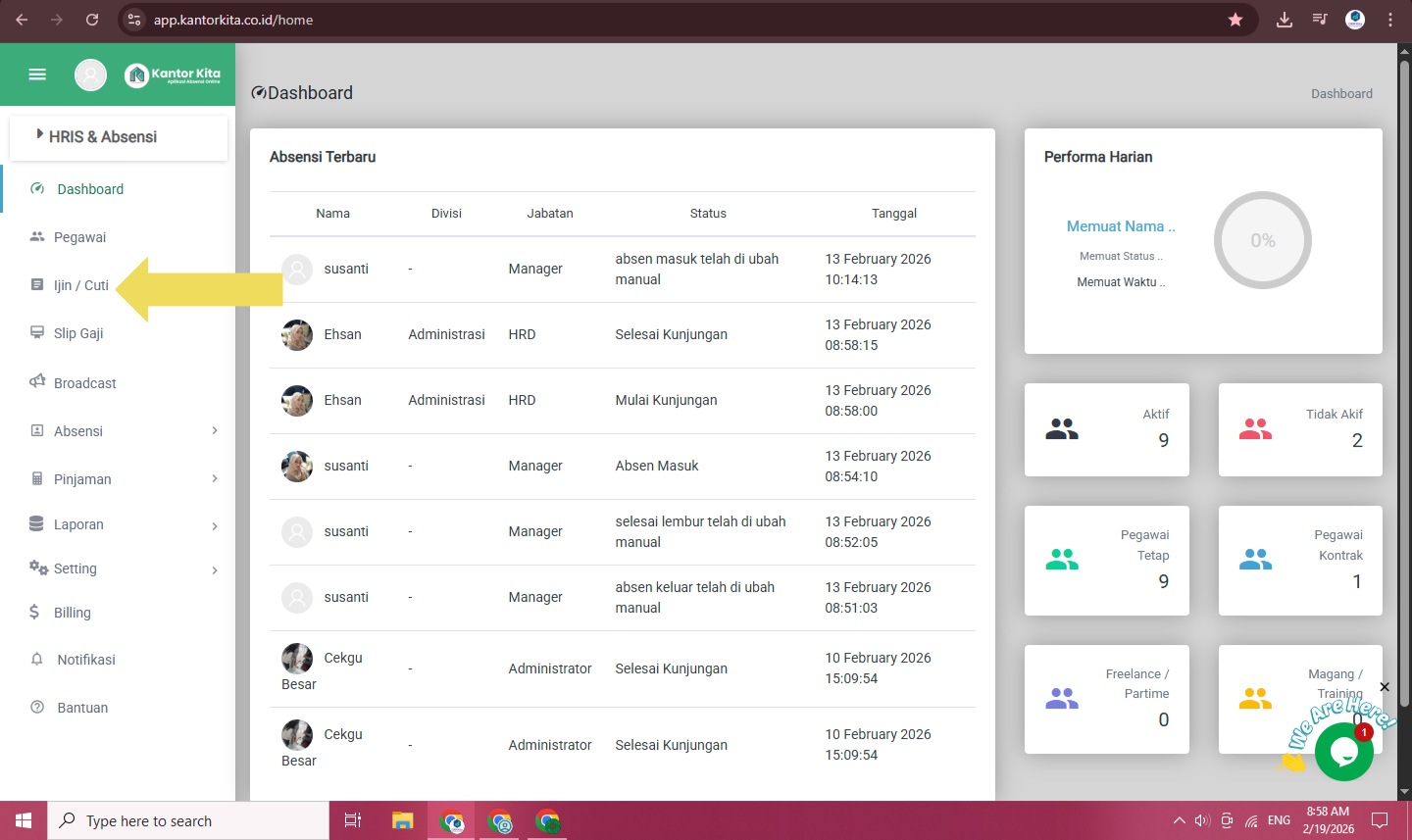
Task: Click the user profile avatar in header
Action: [x=90, y=74]
